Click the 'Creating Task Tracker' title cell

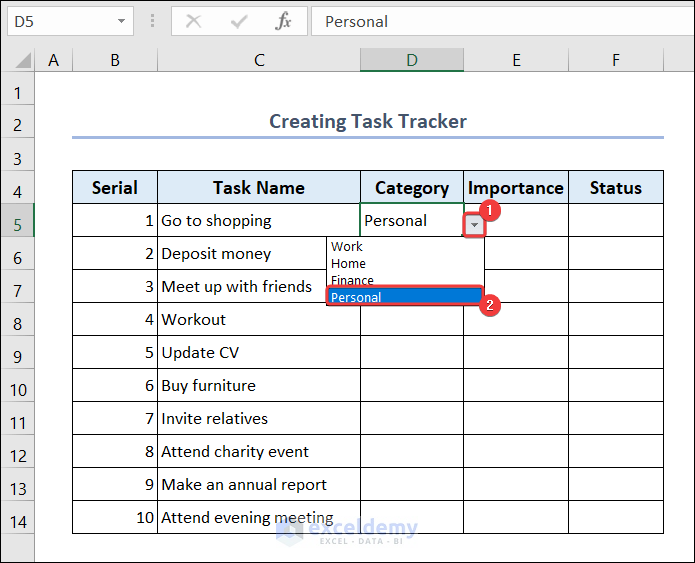pos(367,122)
